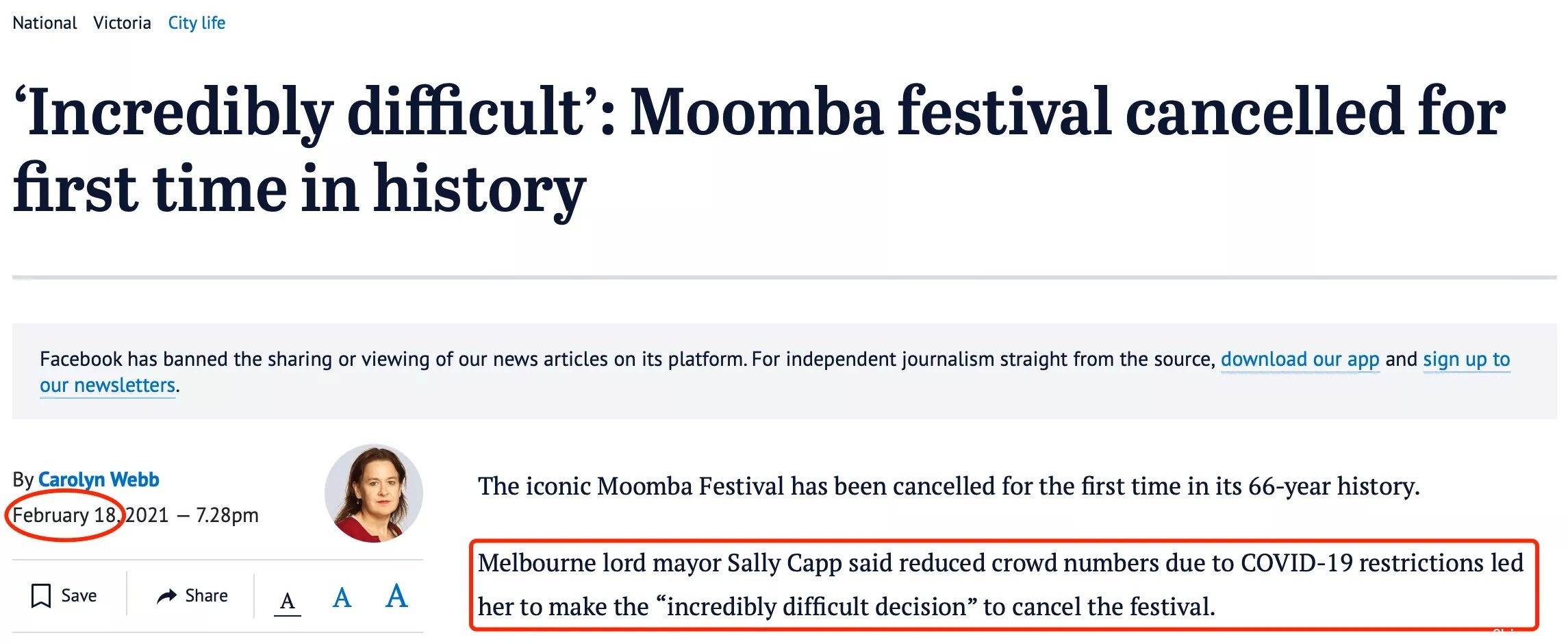Click the Share label text
Screen dimensions: 1568x644
[206, 595]
